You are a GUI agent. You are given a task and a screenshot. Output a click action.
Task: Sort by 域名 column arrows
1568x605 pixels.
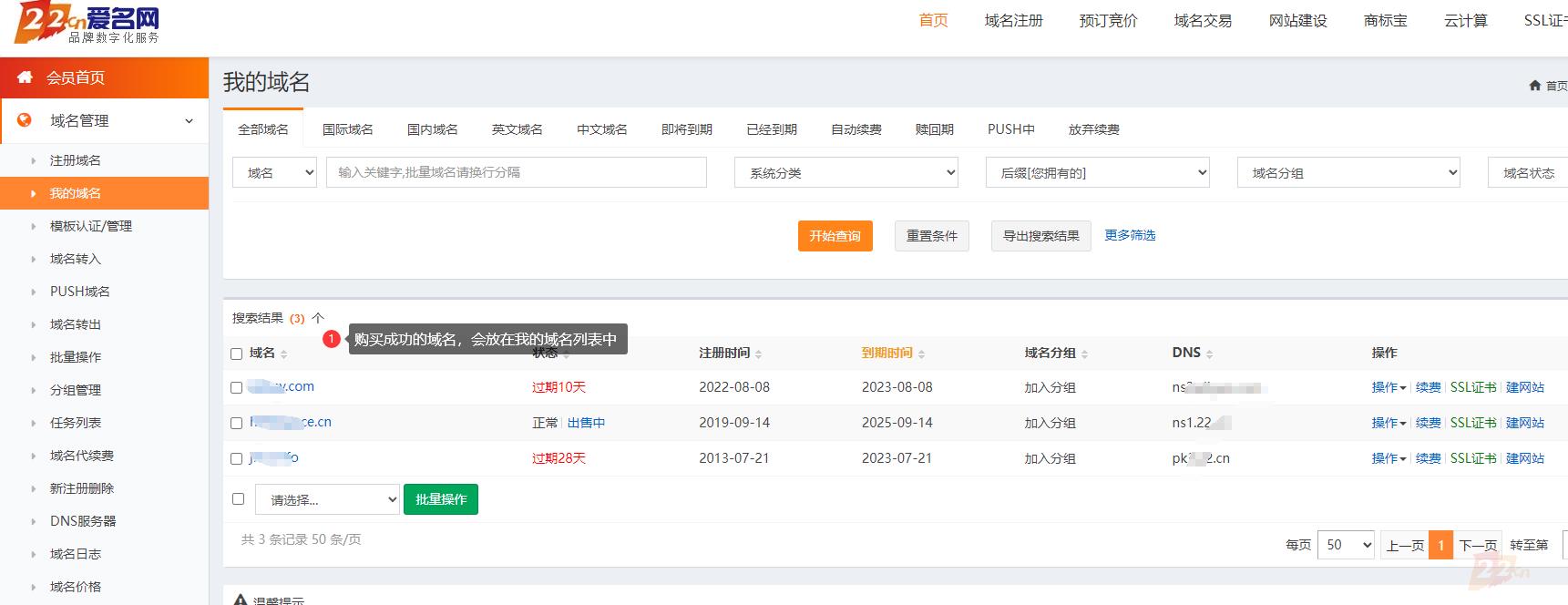(x=284, y=354)
